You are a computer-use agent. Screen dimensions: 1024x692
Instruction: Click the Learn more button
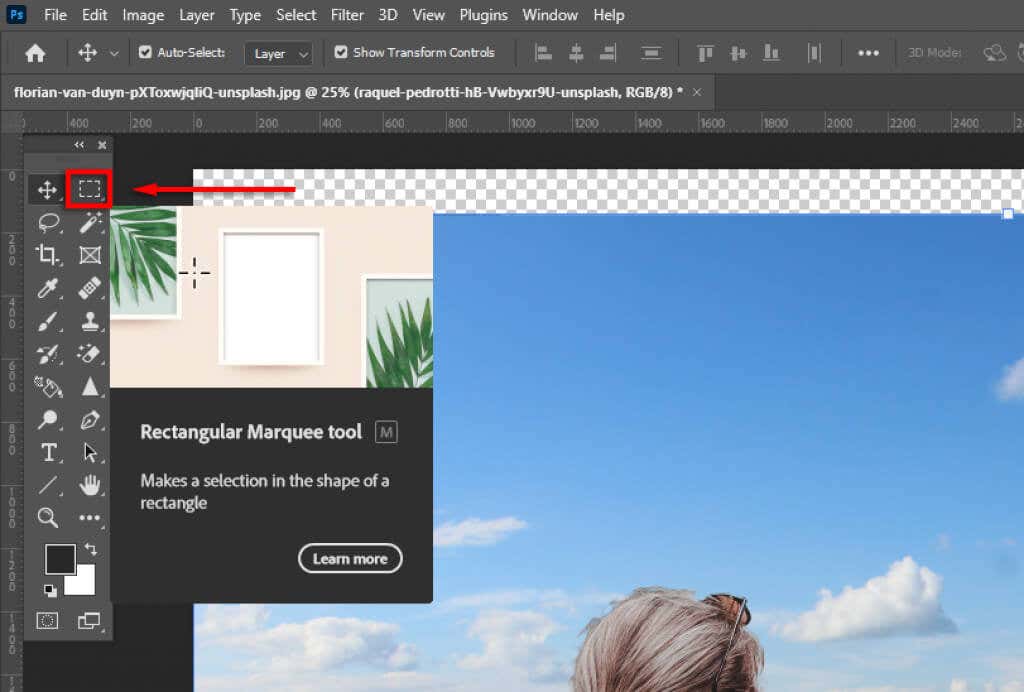coord(350,559)
